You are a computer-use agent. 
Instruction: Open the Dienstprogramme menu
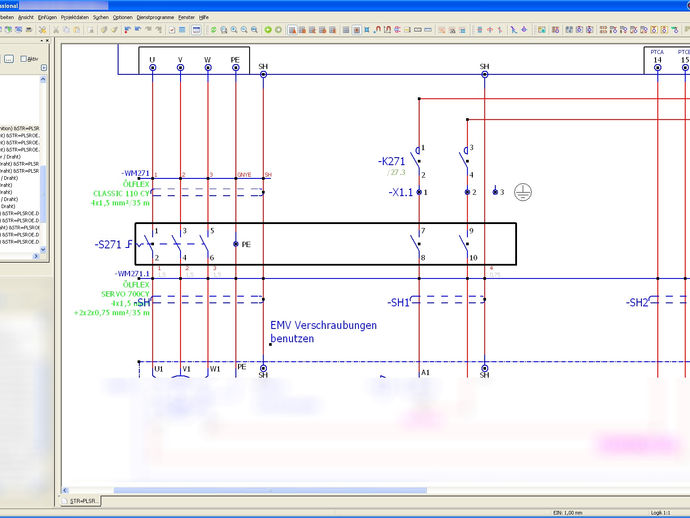pyautogui.click(x=155, y=17)
